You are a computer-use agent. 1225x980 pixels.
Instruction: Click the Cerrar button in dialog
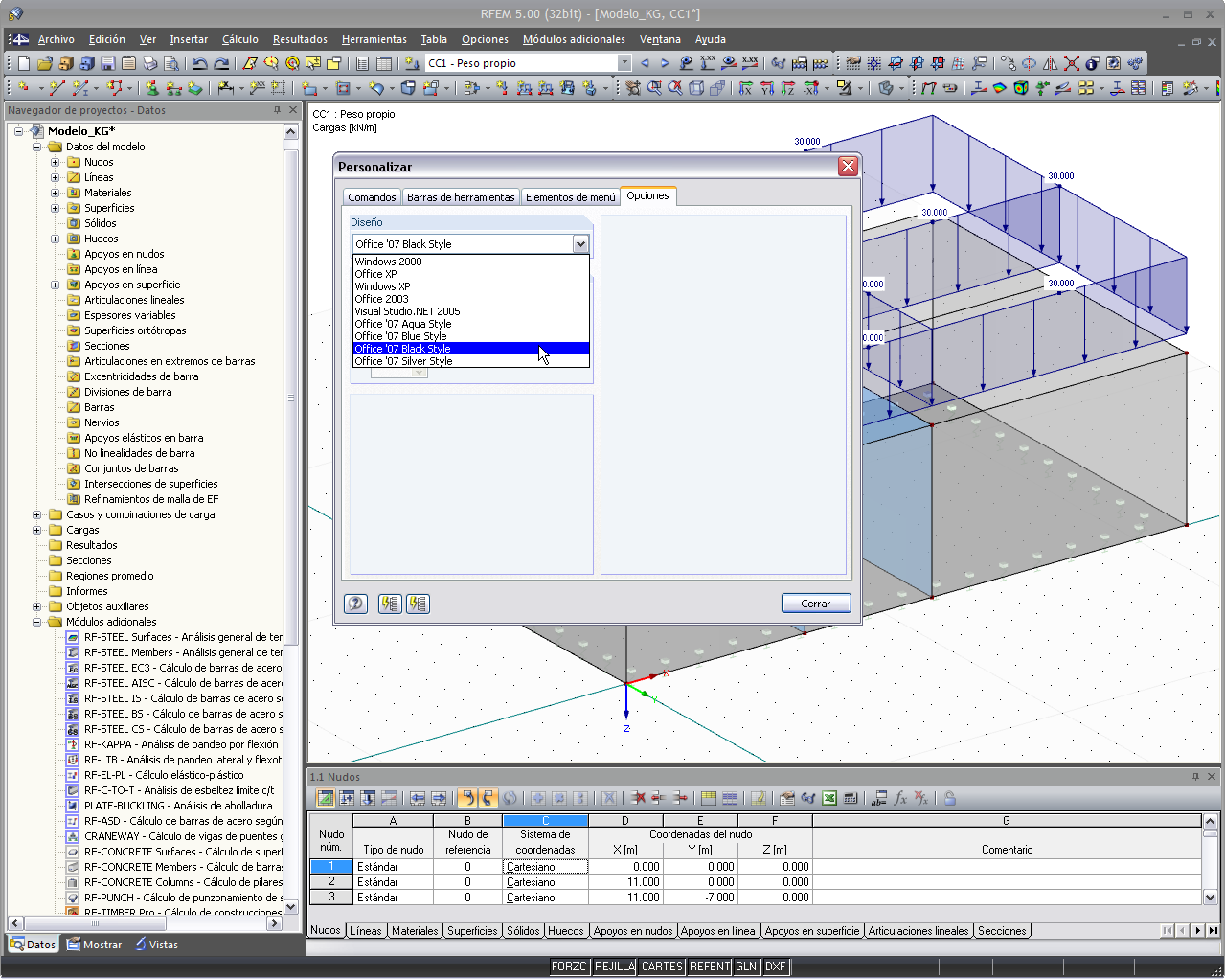(x=816, y=604)
